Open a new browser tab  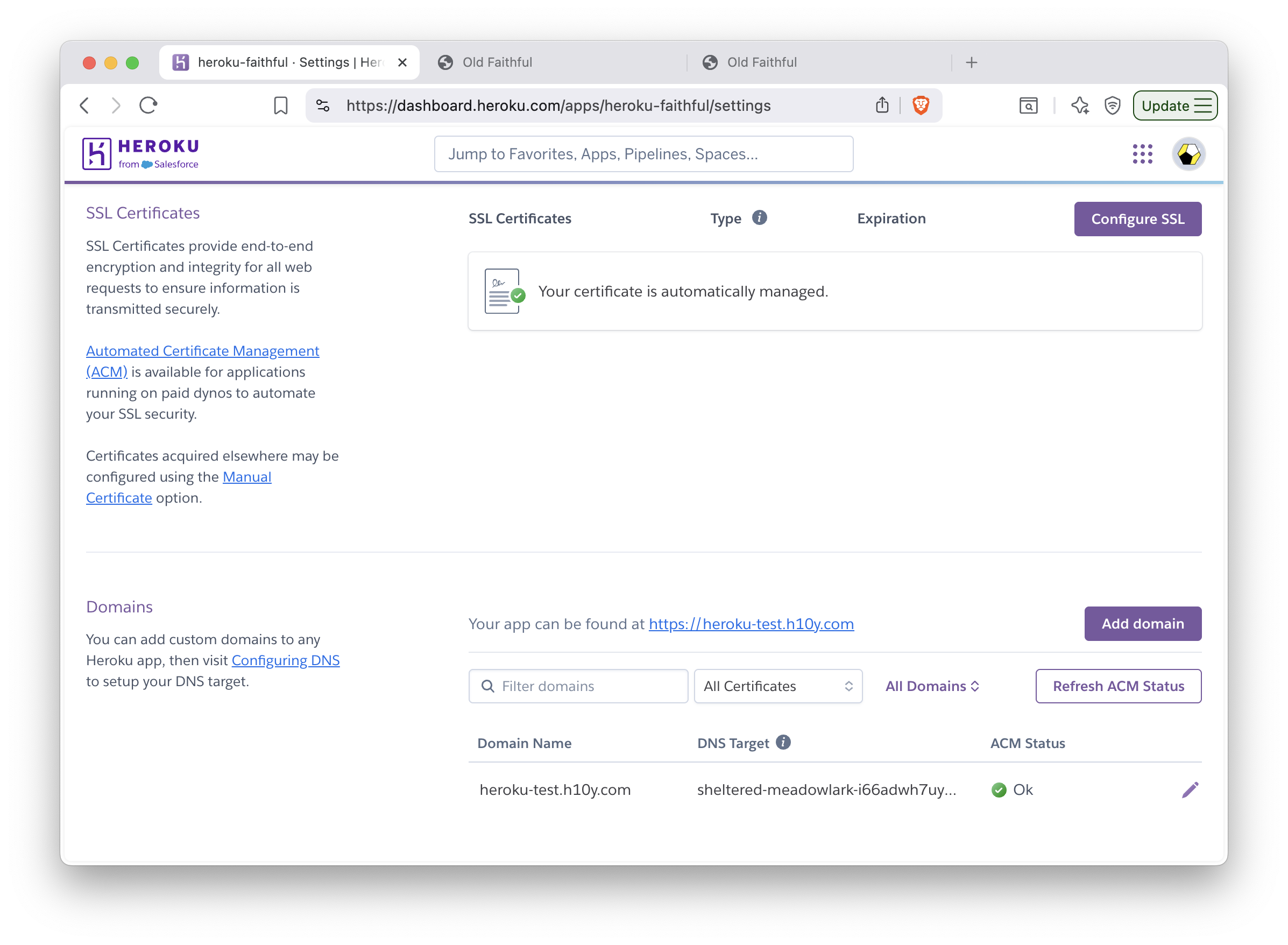point(971,62)
